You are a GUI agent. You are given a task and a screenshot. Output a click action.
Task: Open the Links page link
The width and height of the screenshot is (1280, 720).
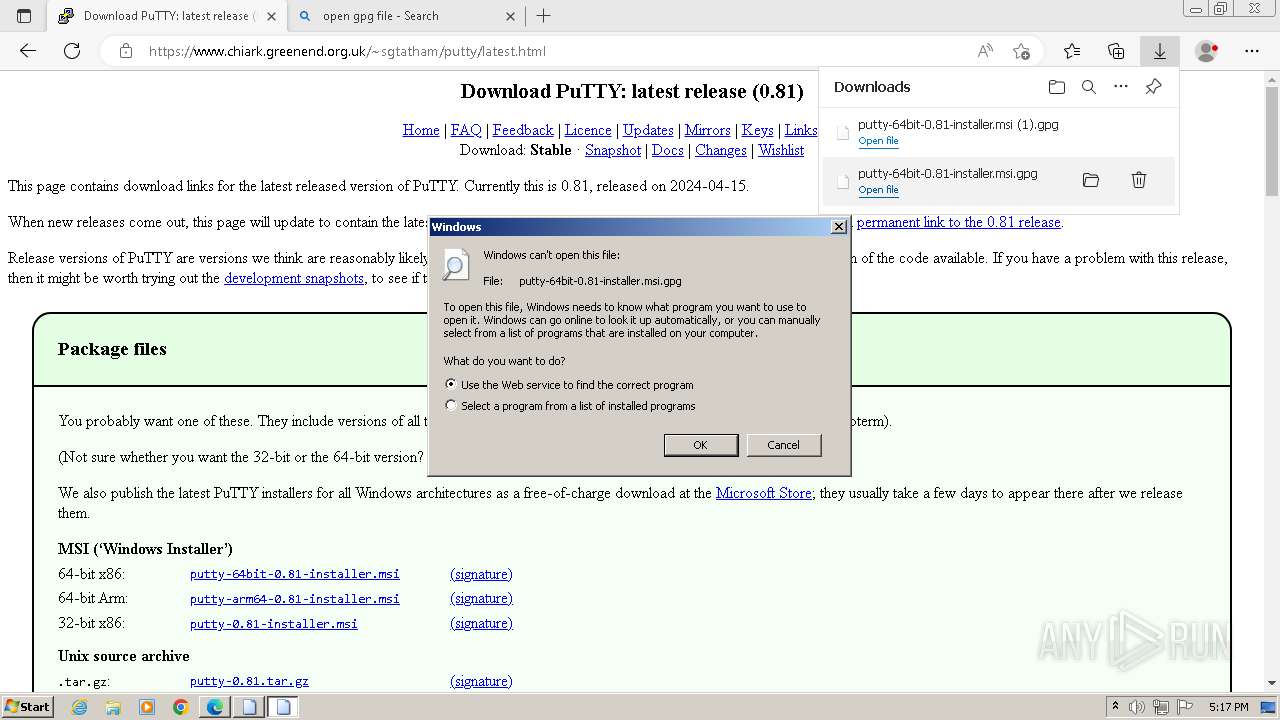point(801,130)
